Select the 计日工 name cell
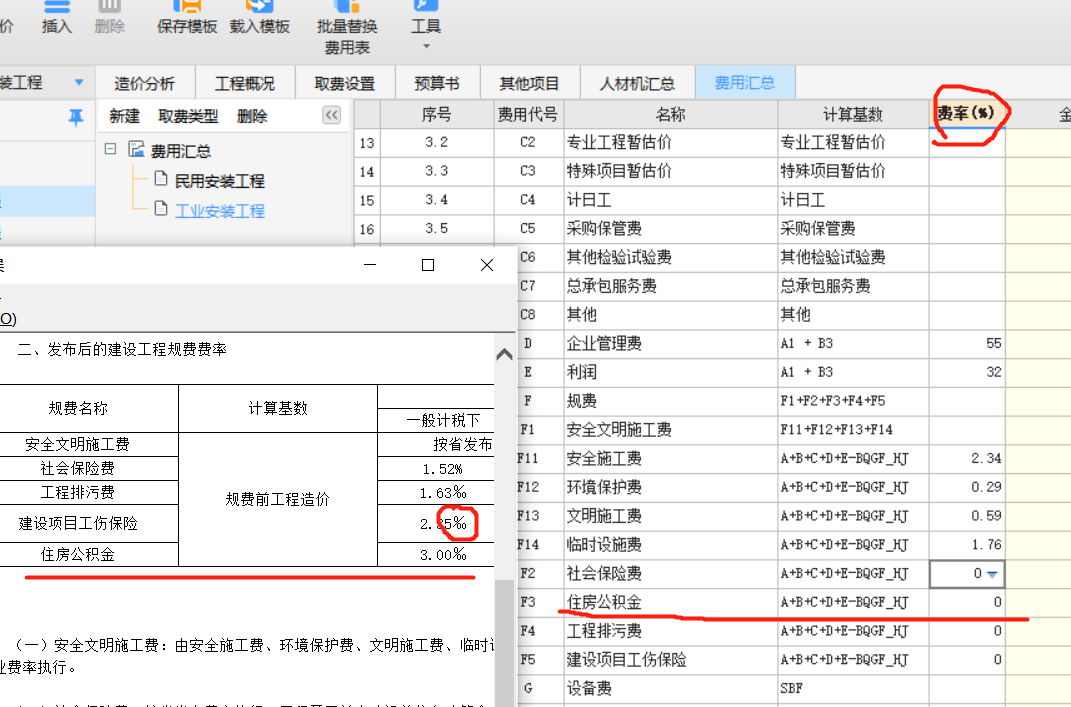Viewport: 1071px width, 707px height. click(x=670, y=200)
